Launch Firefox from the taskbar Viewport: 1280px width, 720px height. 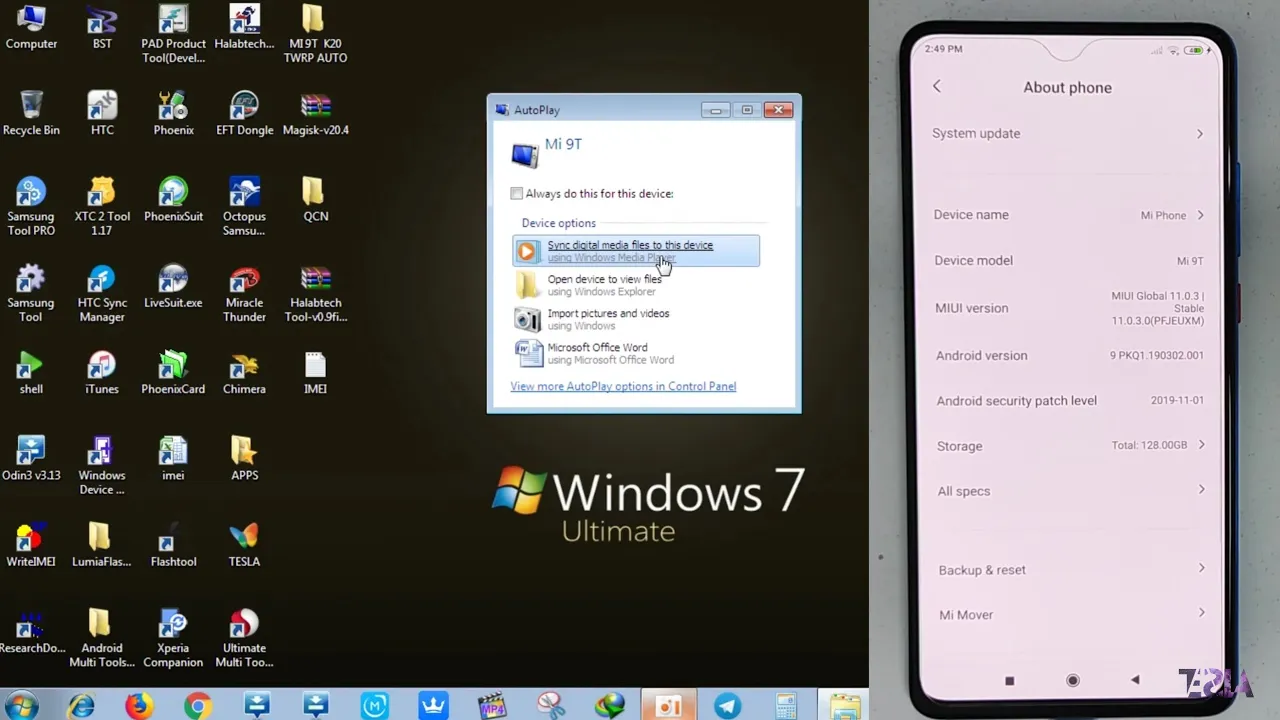[x=139, y=706]
